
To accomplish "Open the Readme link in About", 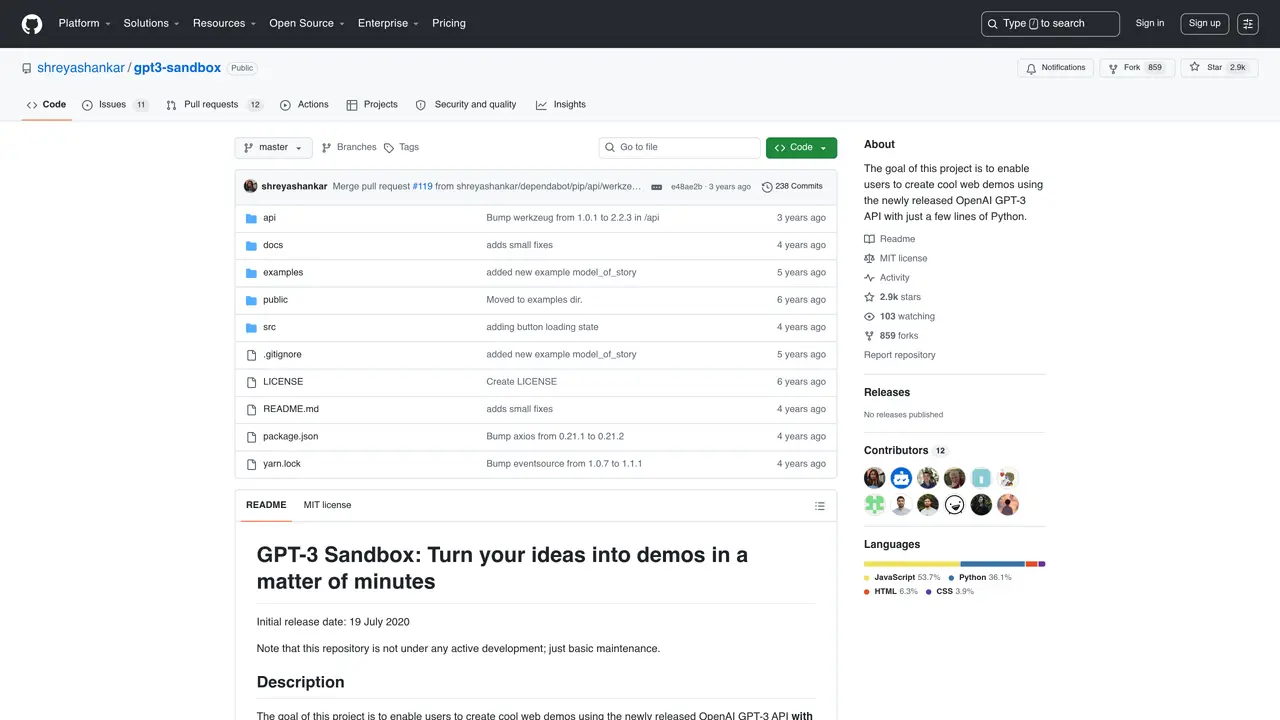I will tap(890, 239).
